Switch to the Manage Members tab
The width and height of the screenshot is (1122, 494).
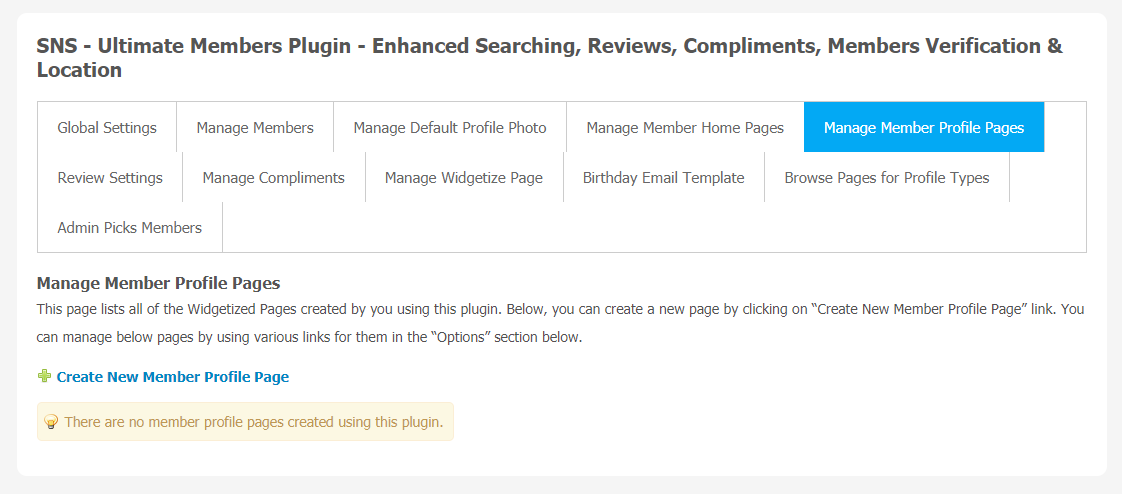pyautogui.click(x=255, y=127)
